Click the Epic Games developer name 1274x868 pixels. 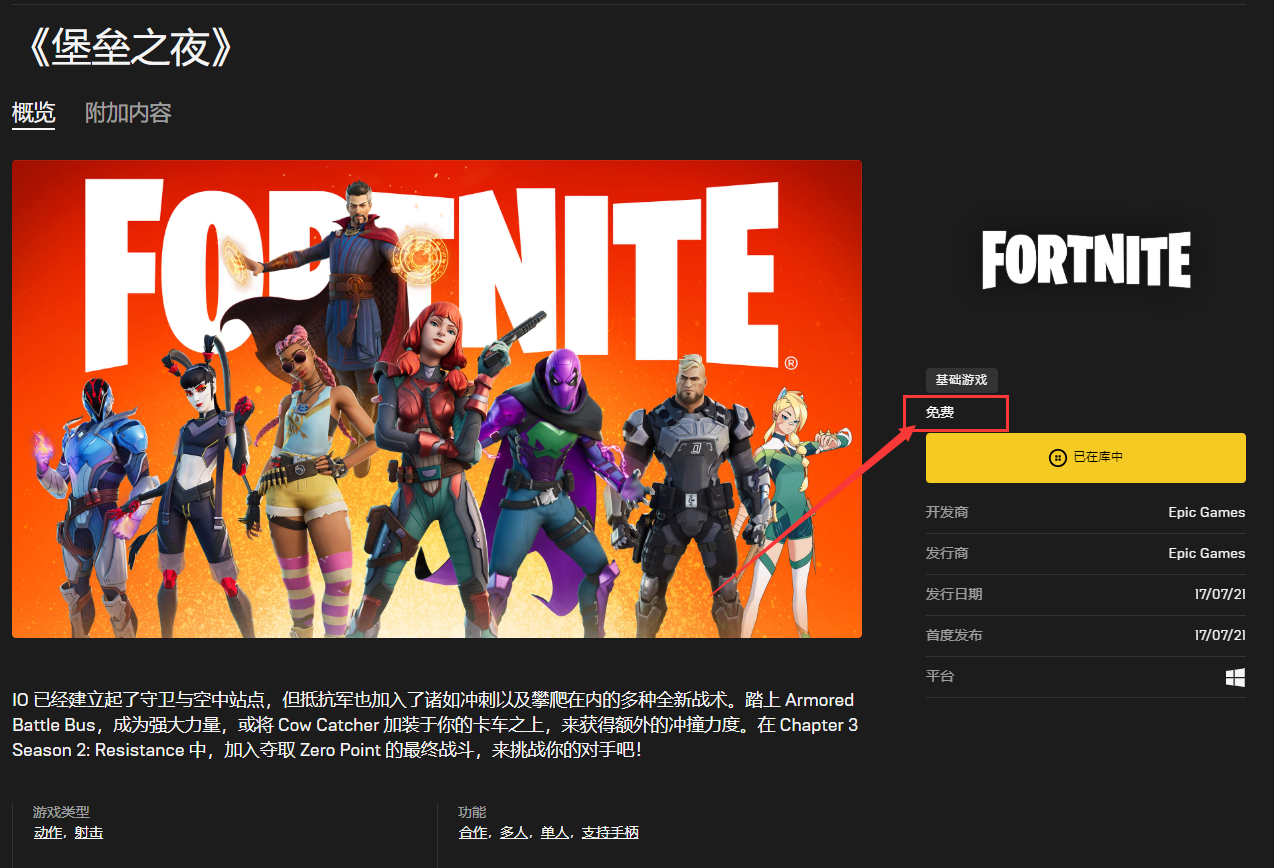point(1207,512)
